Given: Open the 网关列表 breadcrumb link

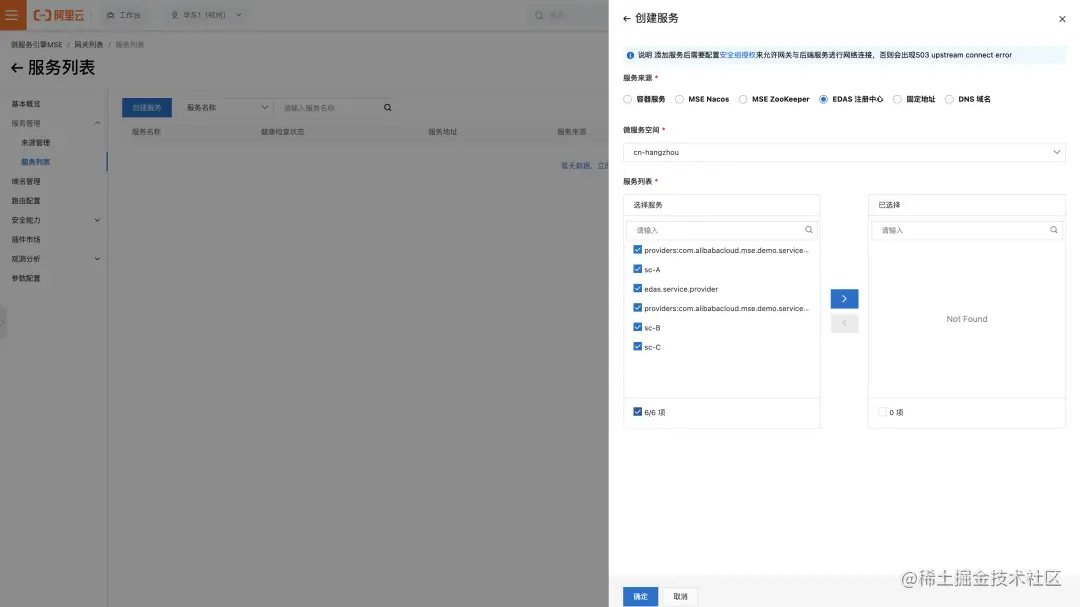Looking at the screenshot, I should pyautogui.click(x=89, y=45).
